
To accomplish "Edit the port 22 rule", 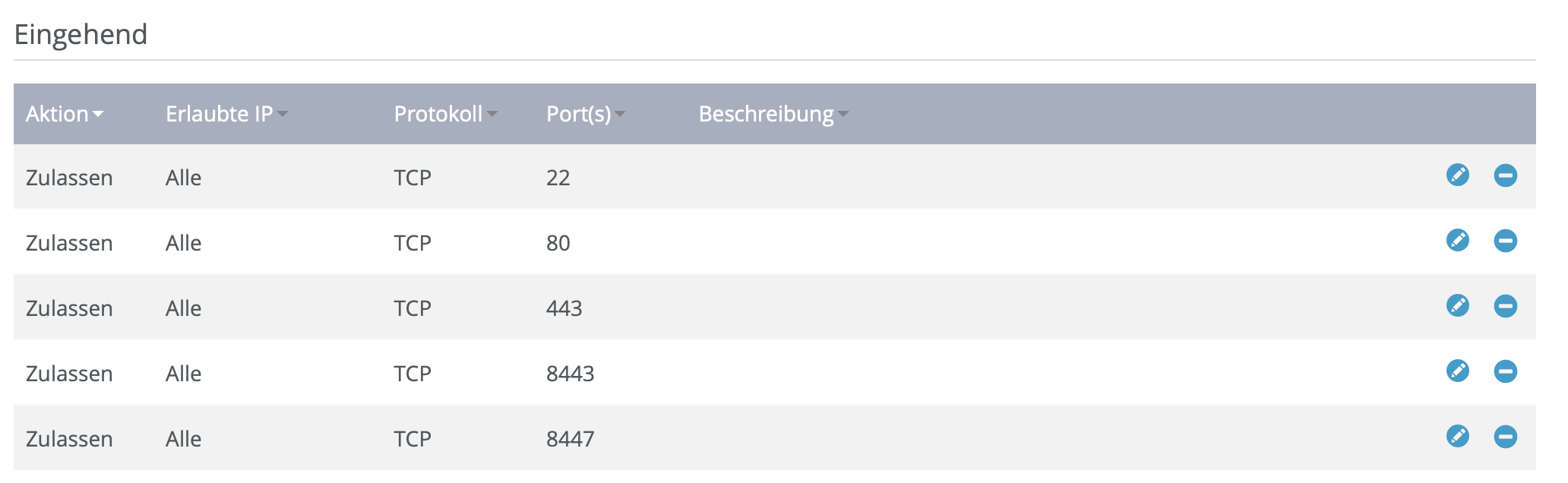I will (1457, 175).
